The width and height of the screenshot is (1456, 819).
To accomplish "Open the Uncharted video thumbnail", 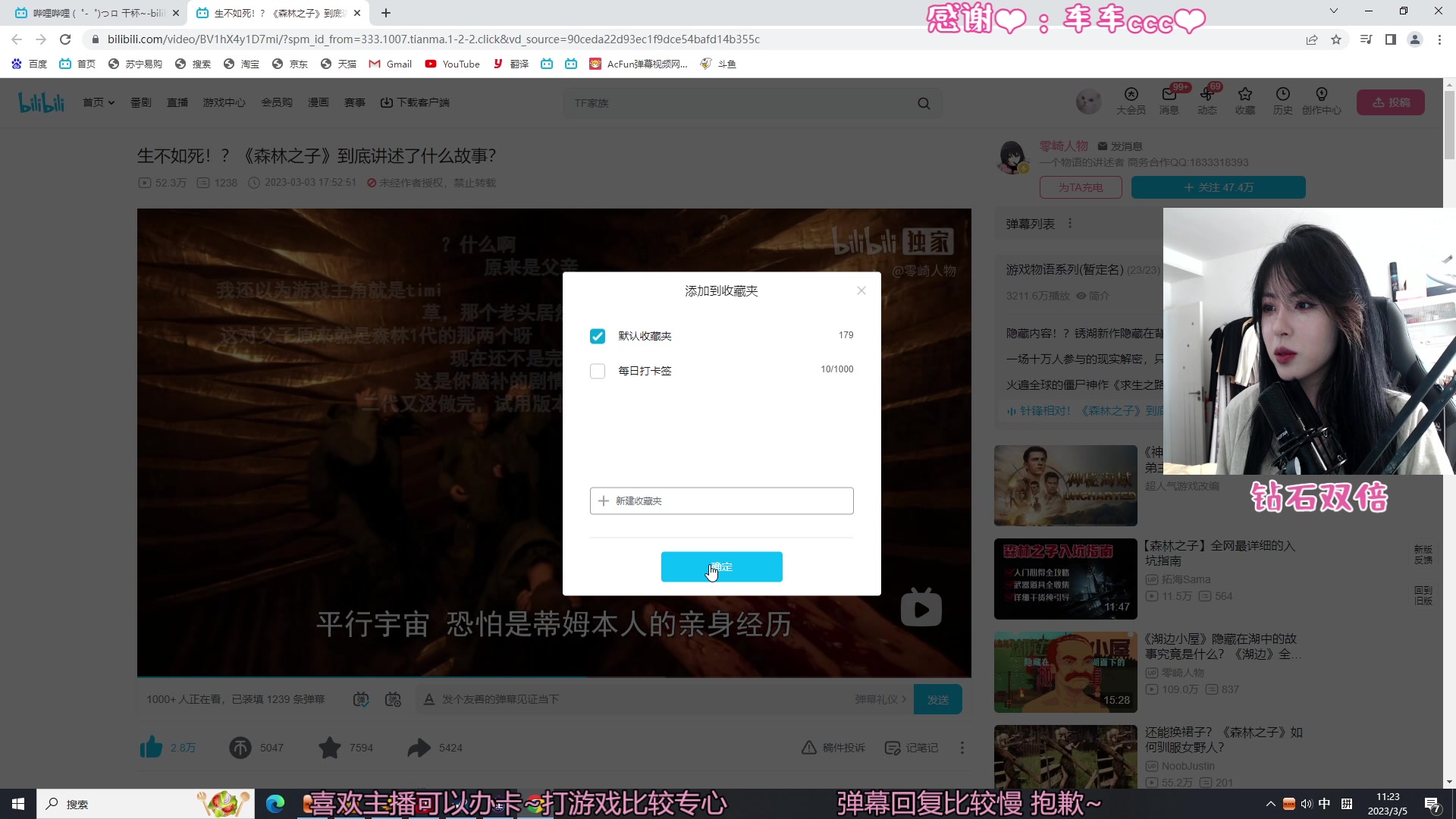I will (x=1065, y=485).
